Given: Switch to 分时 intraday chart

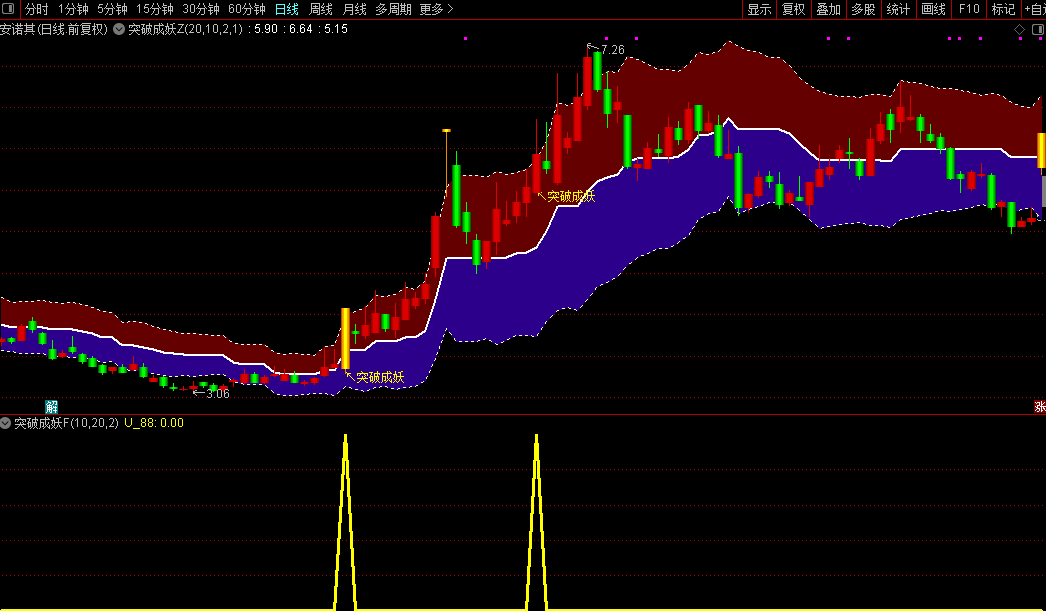Looking at the screenshot, I should [37, 9].
